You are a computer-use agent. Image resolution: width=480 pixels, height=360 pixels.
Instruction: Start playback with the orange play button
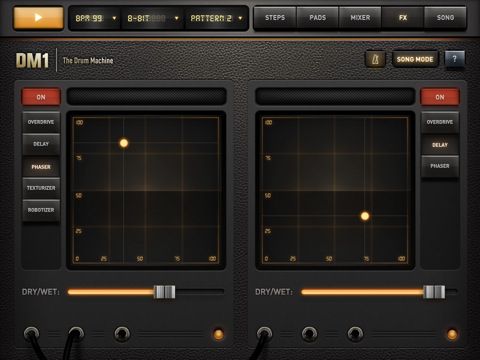click(38, 18)
